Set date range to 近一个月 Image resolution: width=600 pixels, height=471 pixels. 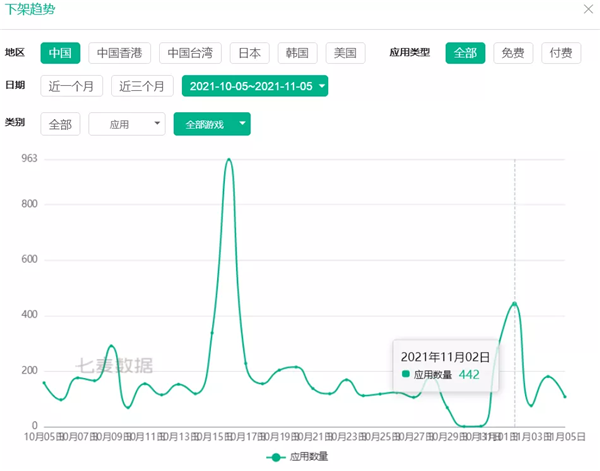tap(72, 86)
